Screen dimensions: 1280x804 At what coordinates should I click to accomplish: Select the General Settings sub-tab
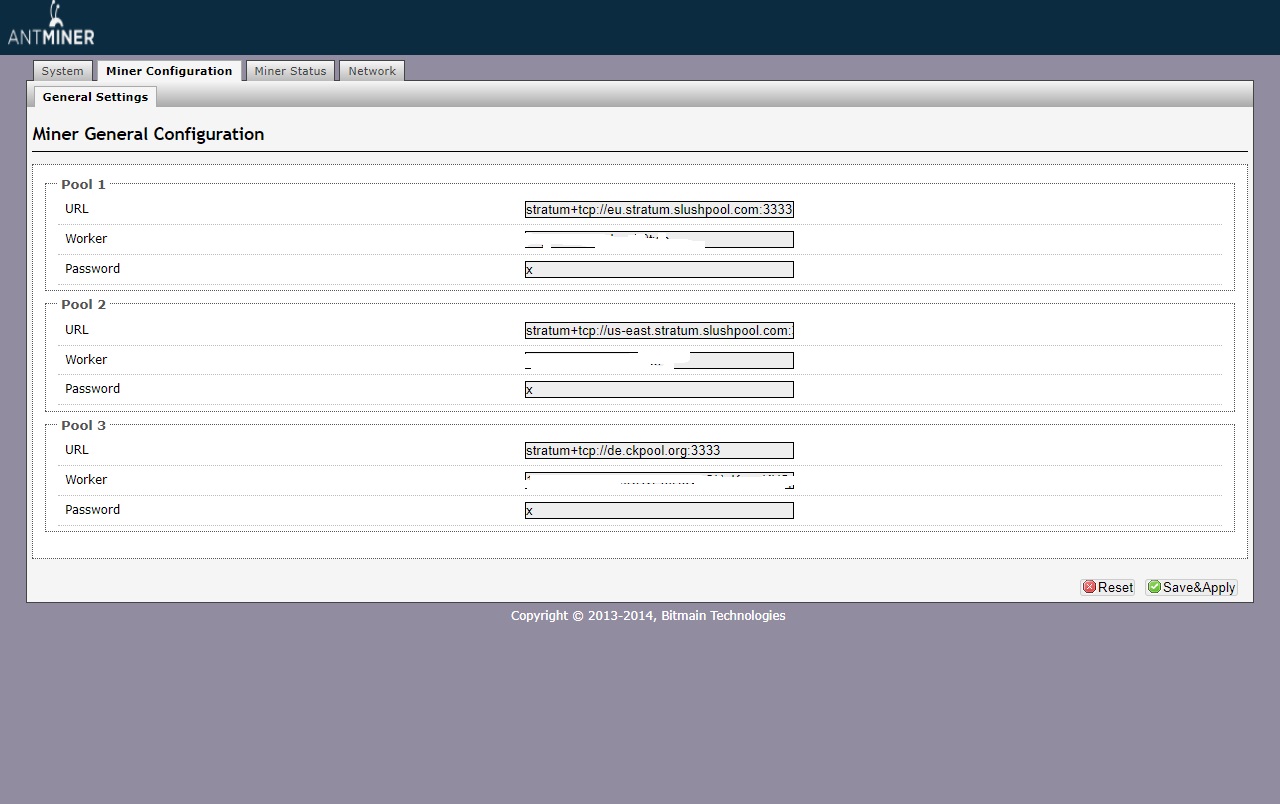[95, 97]
